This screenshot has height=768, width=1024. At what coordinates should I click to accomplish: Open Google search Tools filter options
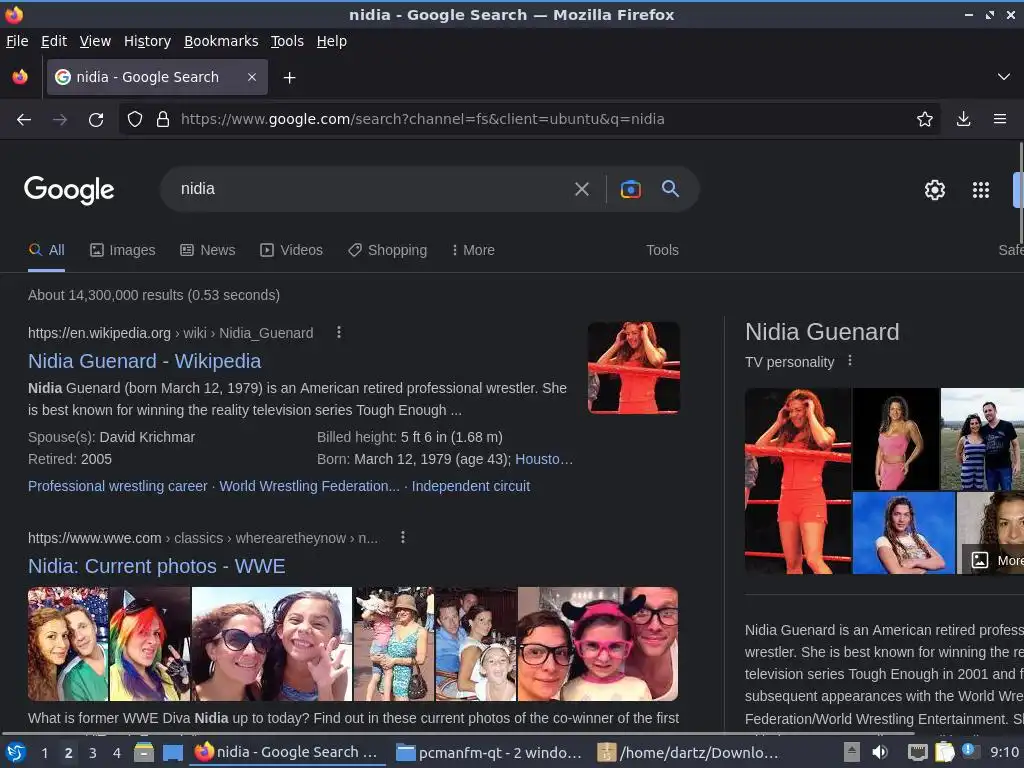tap(662, 250)
